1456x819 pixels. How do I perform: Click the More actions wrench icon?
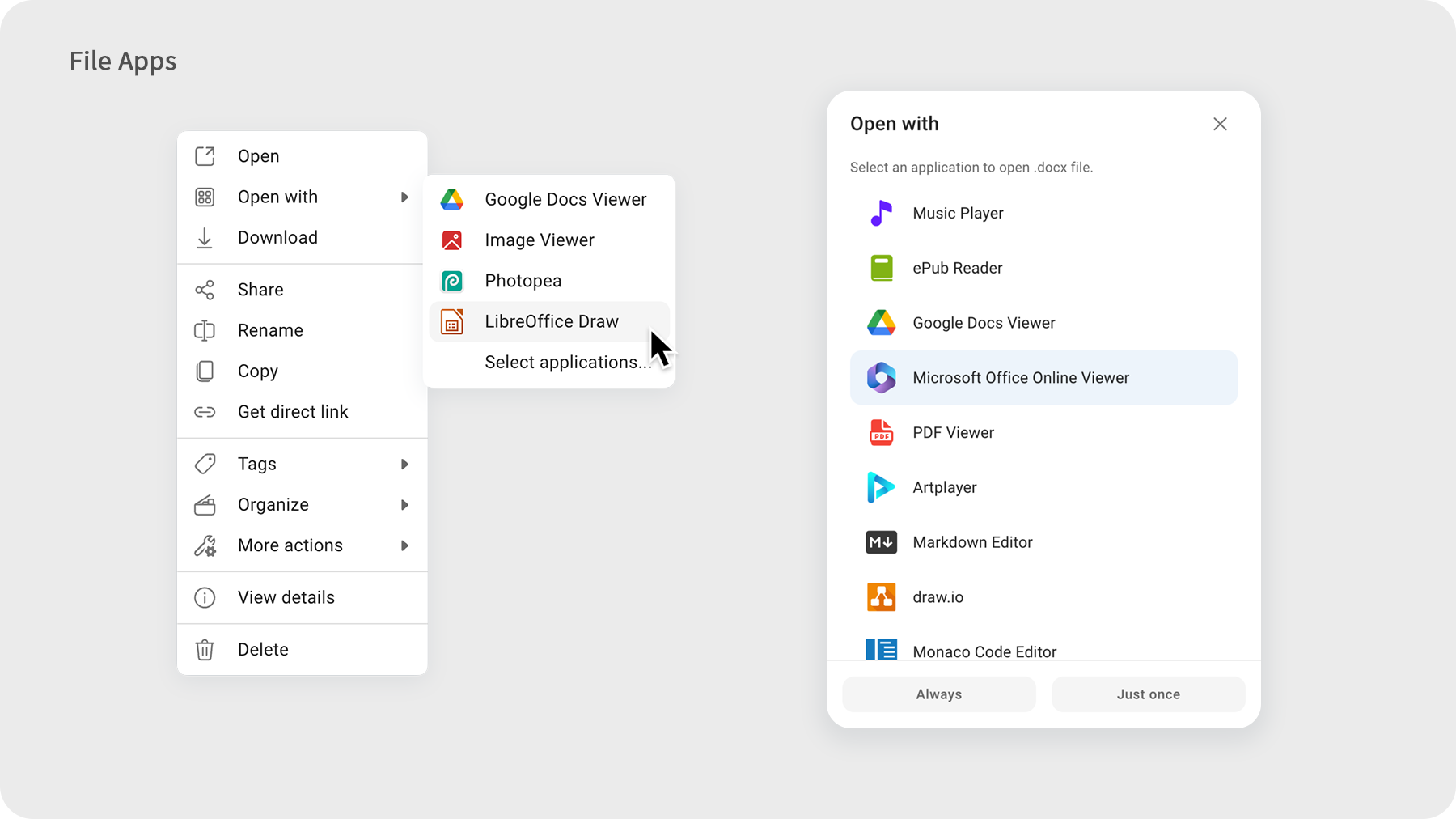[205, 545]
